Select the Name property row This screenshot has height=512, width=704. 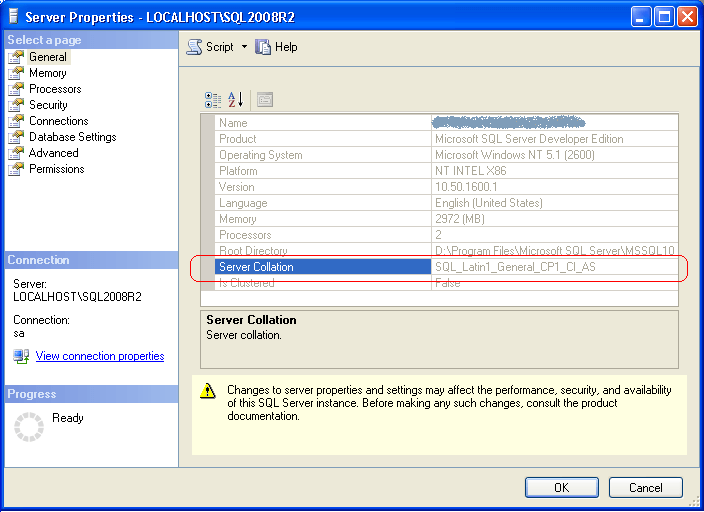point(446,123)
